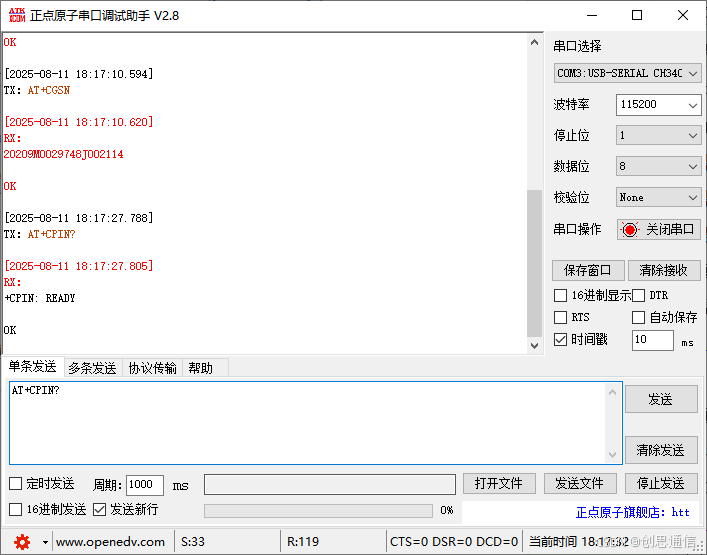
Task: Uncheck the 时间戳 timestamp checkbox
Action: [x=560, y=339]
